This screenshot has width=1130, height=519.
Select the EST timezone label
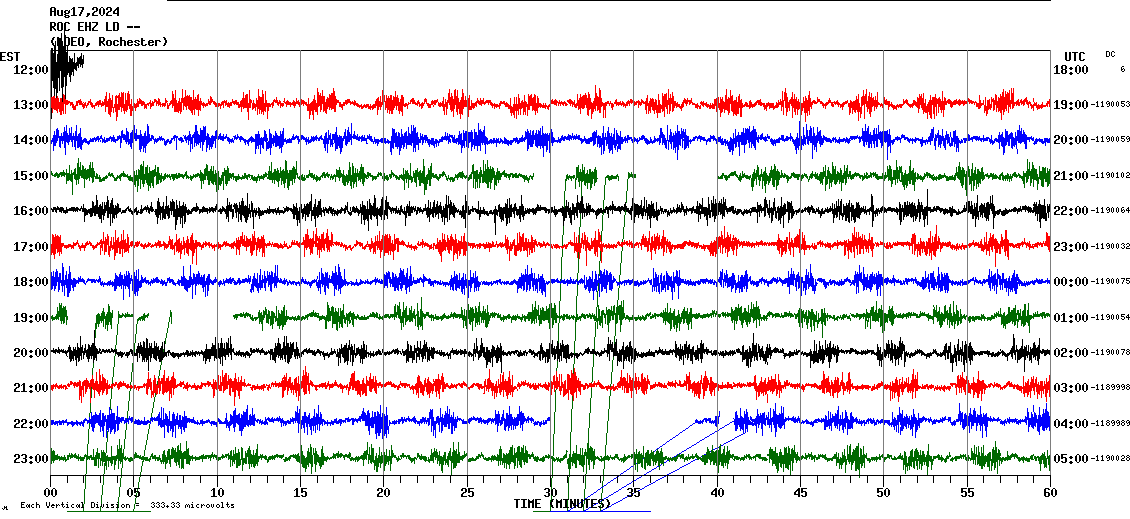click(10, 56)
